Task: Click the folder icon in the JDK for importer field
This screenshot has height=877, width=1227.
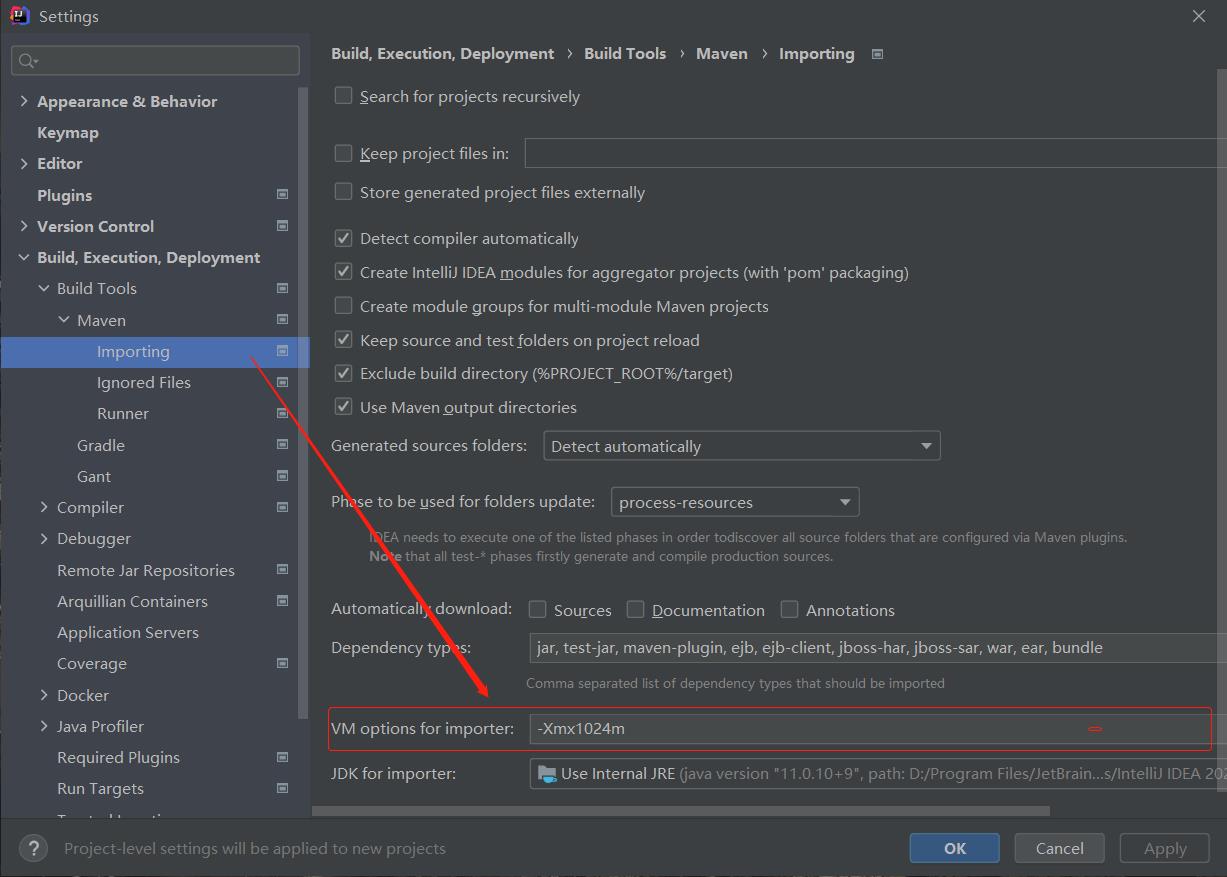Action: [x=547, y=773]
